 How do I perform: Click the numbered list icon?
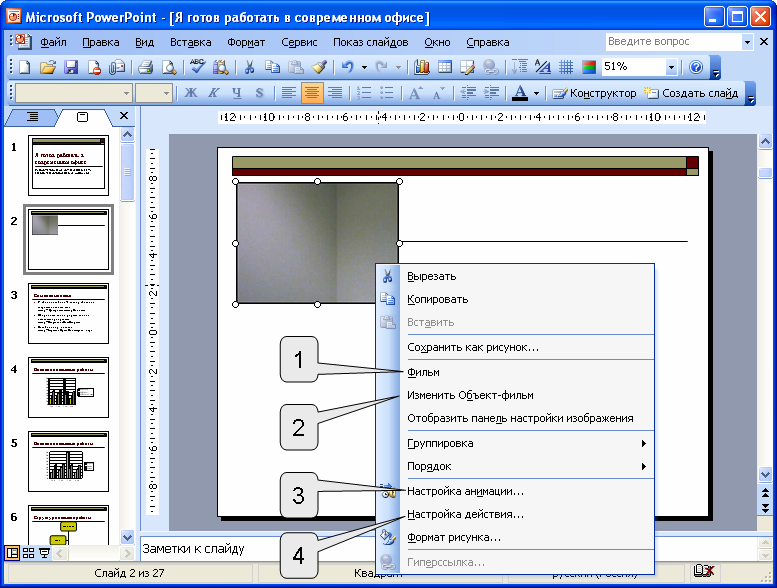(364, 93)
